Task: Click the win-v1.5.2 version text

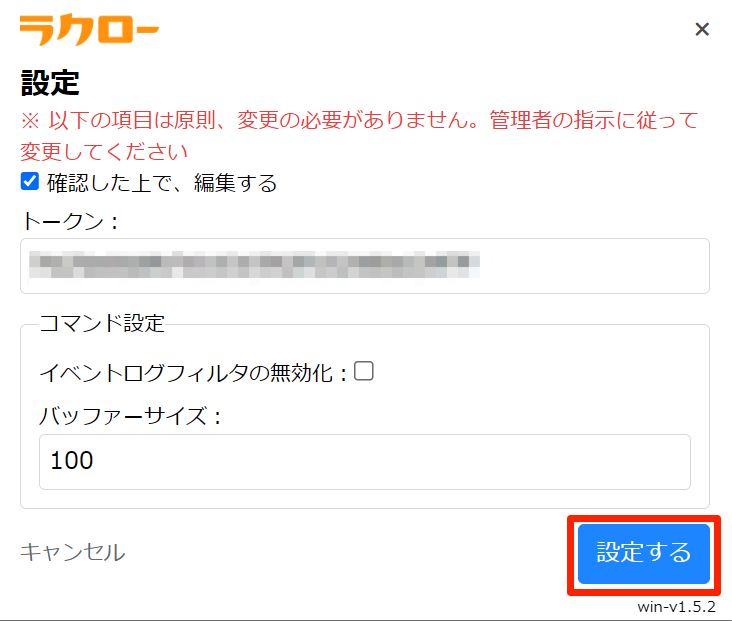Action: click(676, 608)
